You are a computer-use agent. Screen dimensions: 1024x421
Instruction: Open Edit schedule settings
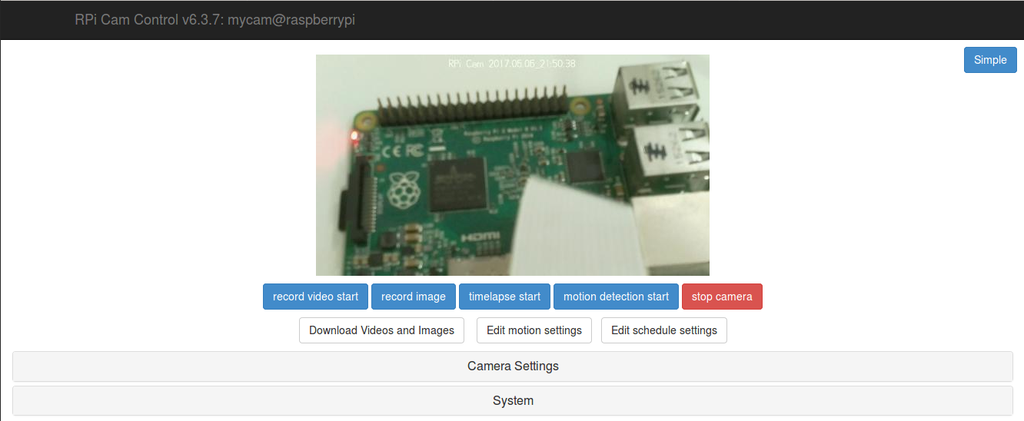point(664,330)
